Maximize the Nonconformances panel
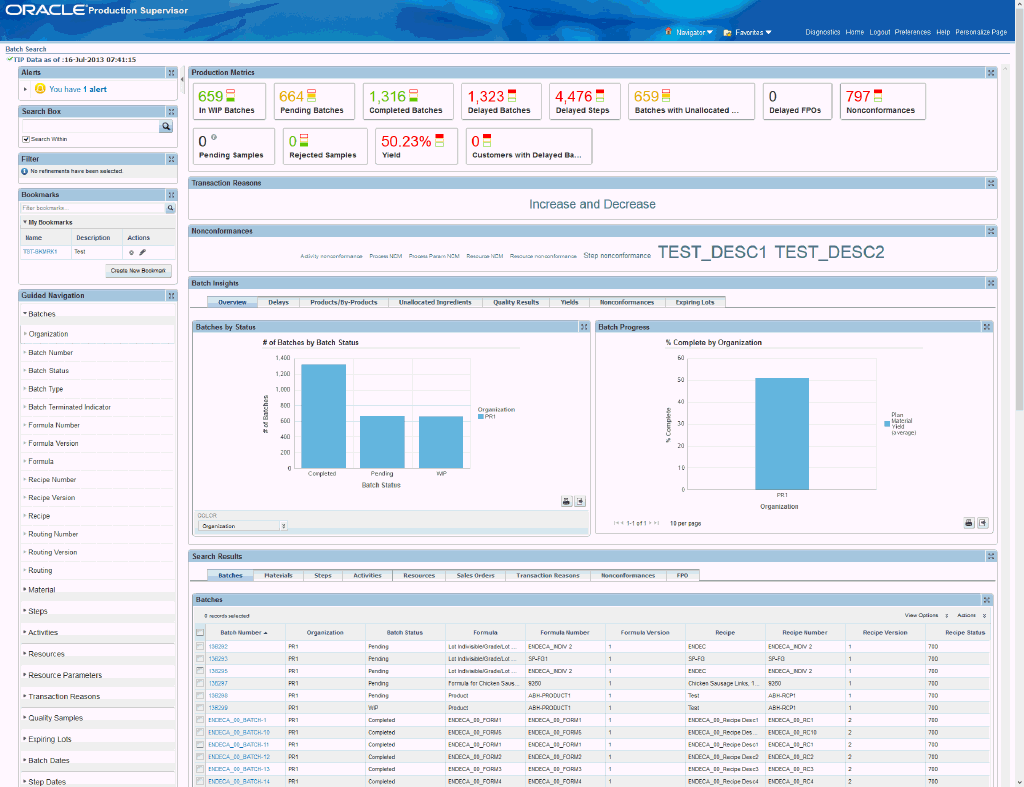 (991, 231)
